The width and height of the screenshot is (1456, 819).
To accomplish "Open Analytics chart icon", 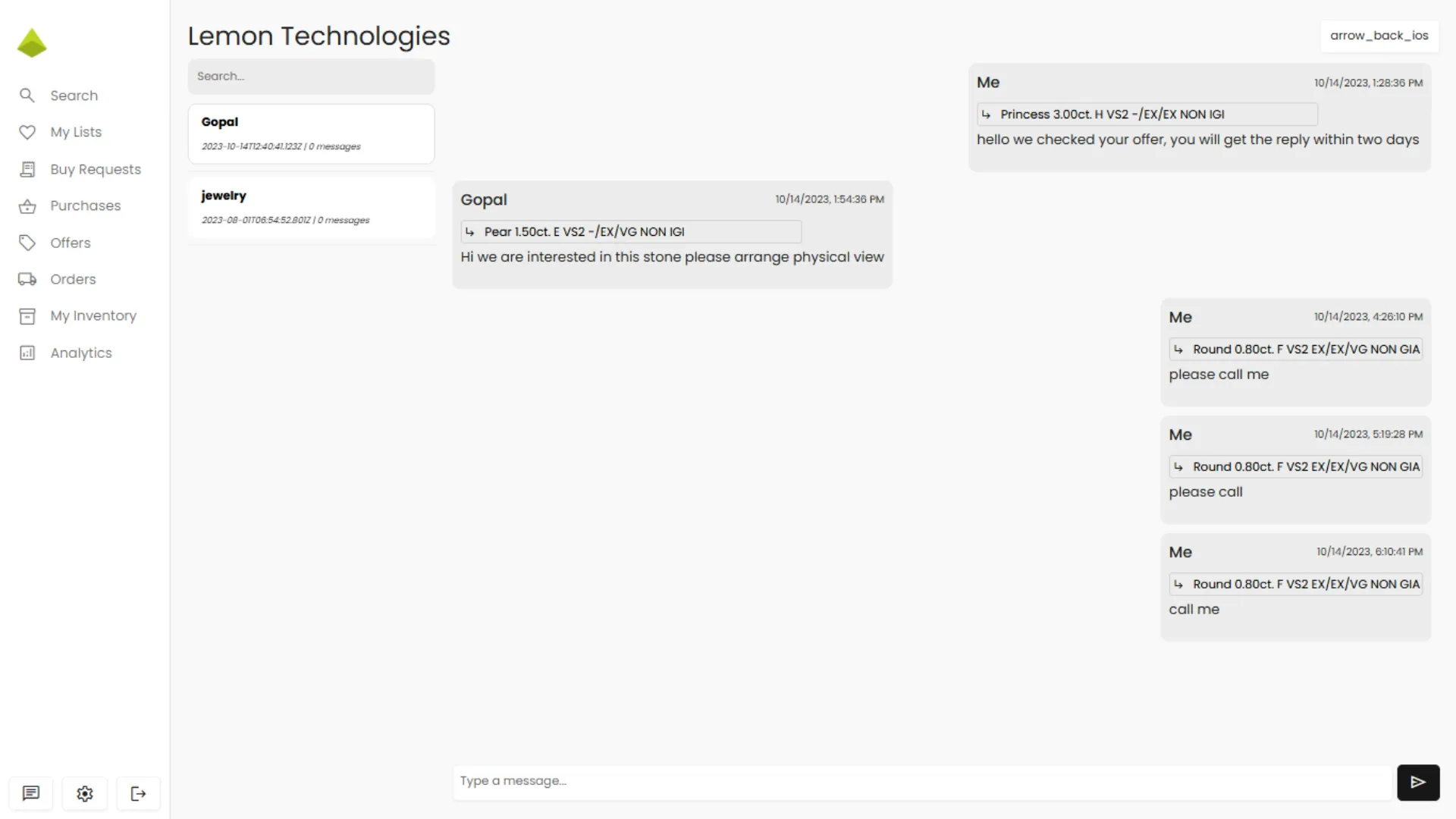I will (x=27, y=353).
